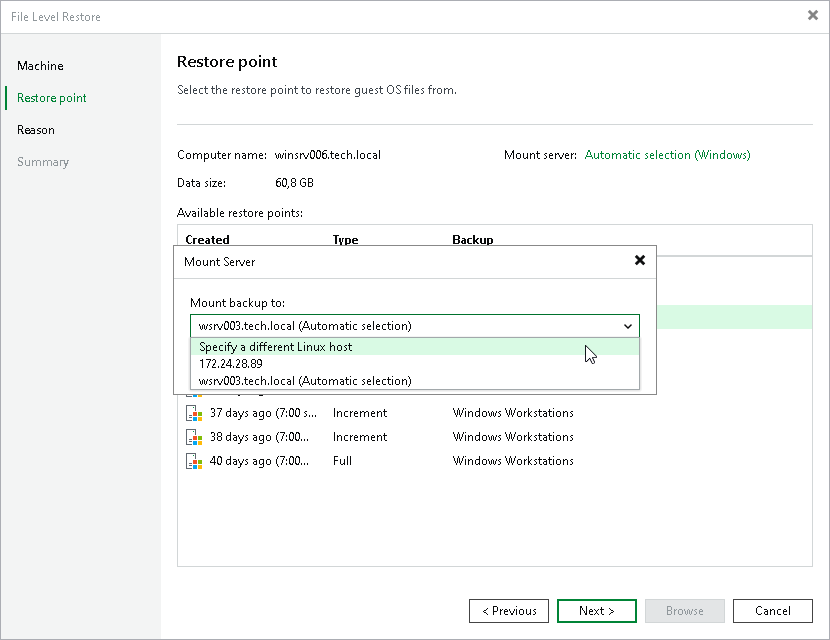This screenshot has width=830, height=640.
Task: Select 172.24.28.89 mount server option
Action: (x=414, y=364)
